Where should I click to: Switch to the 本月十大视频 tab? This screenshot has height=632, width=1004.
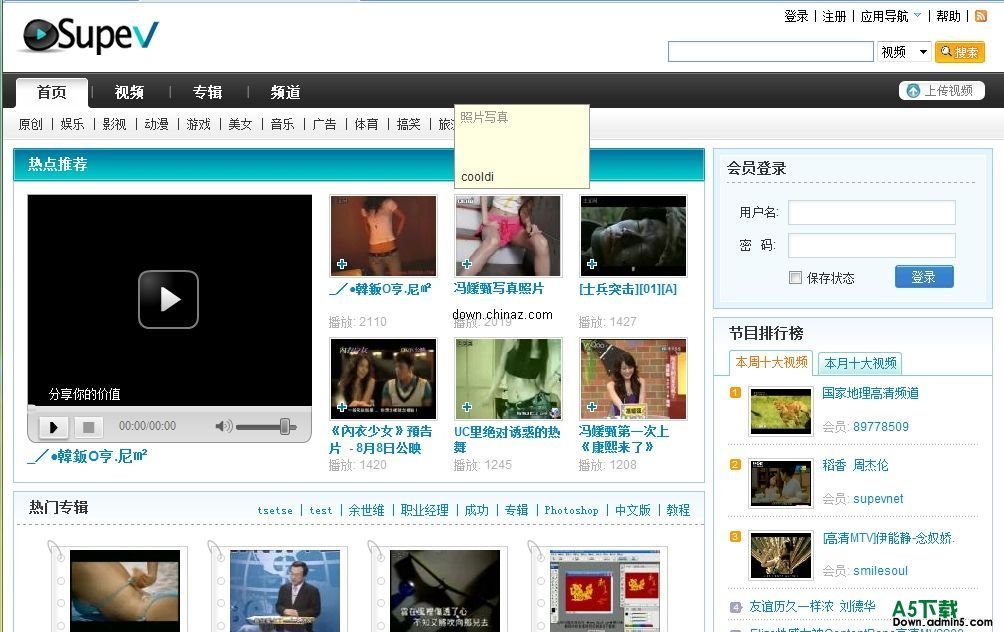[860, 363]
